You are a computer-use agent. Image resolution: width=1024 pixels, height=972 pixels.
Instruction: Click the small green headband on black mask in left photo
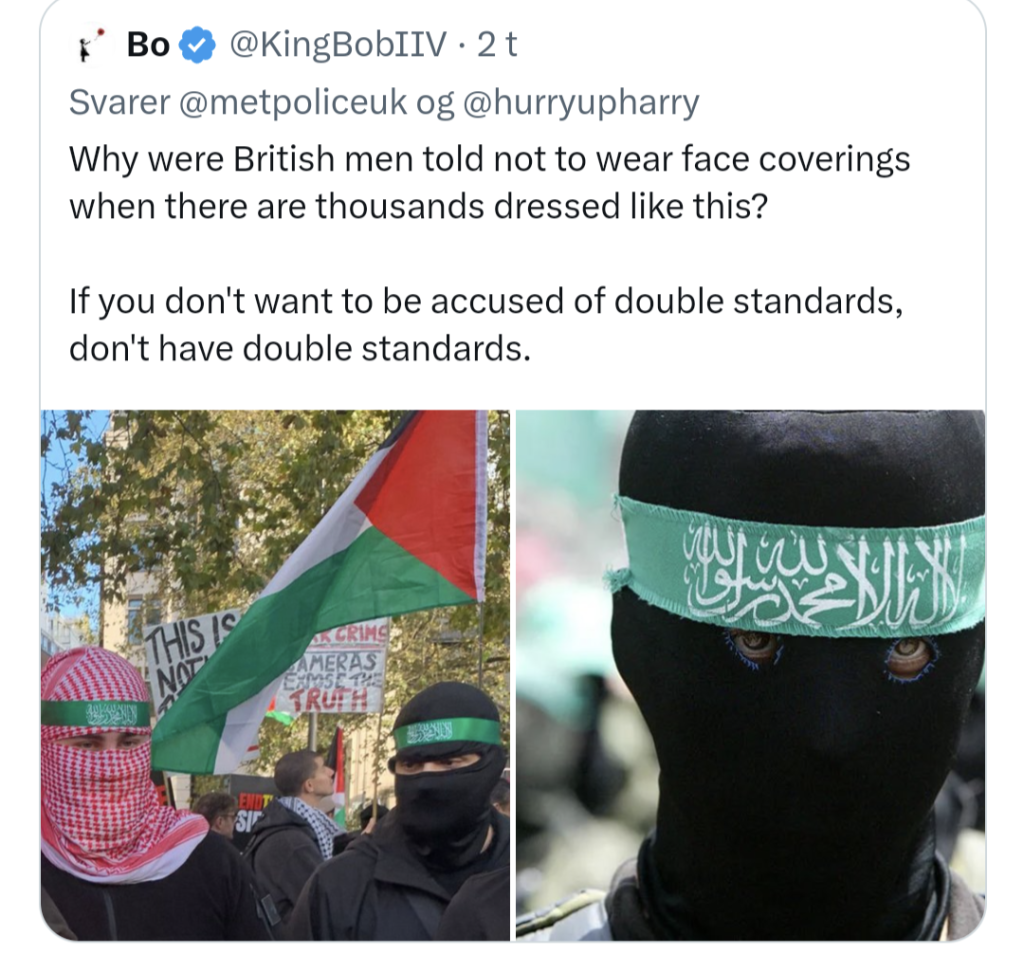click(x=448, y=733)
